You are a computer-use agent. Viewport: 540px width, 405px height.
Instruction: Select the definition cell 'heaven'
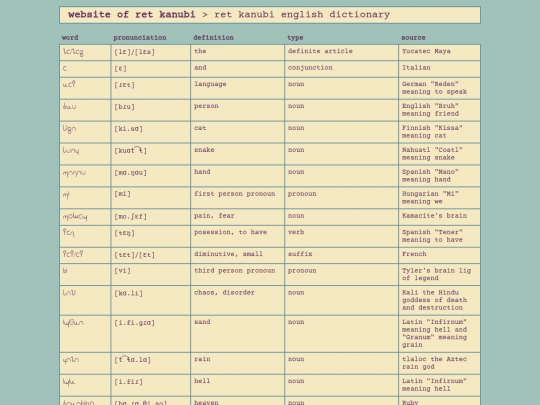(238, 402)
